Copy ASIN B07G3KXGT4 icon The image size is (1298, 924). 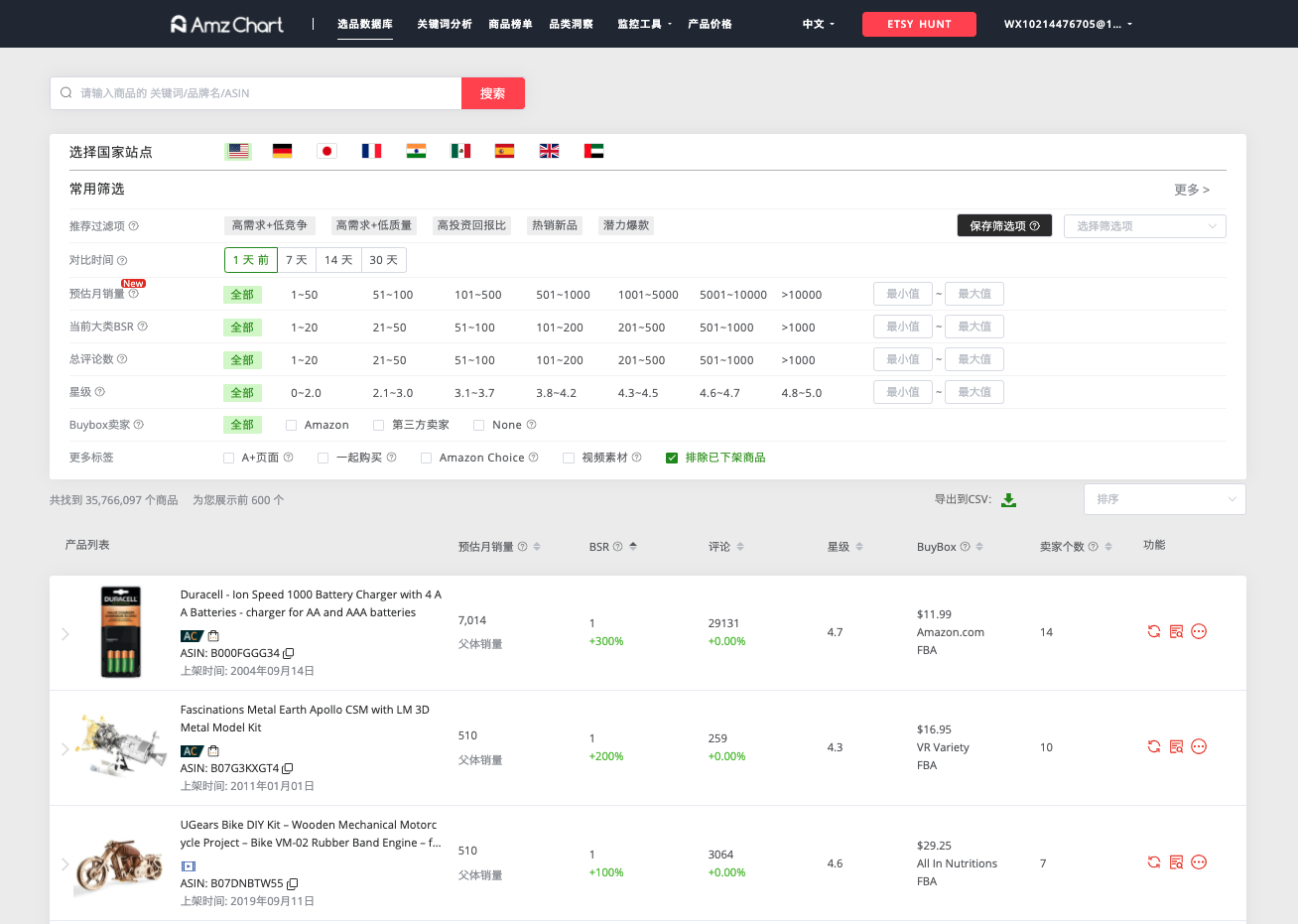click(x=288, y=769)
